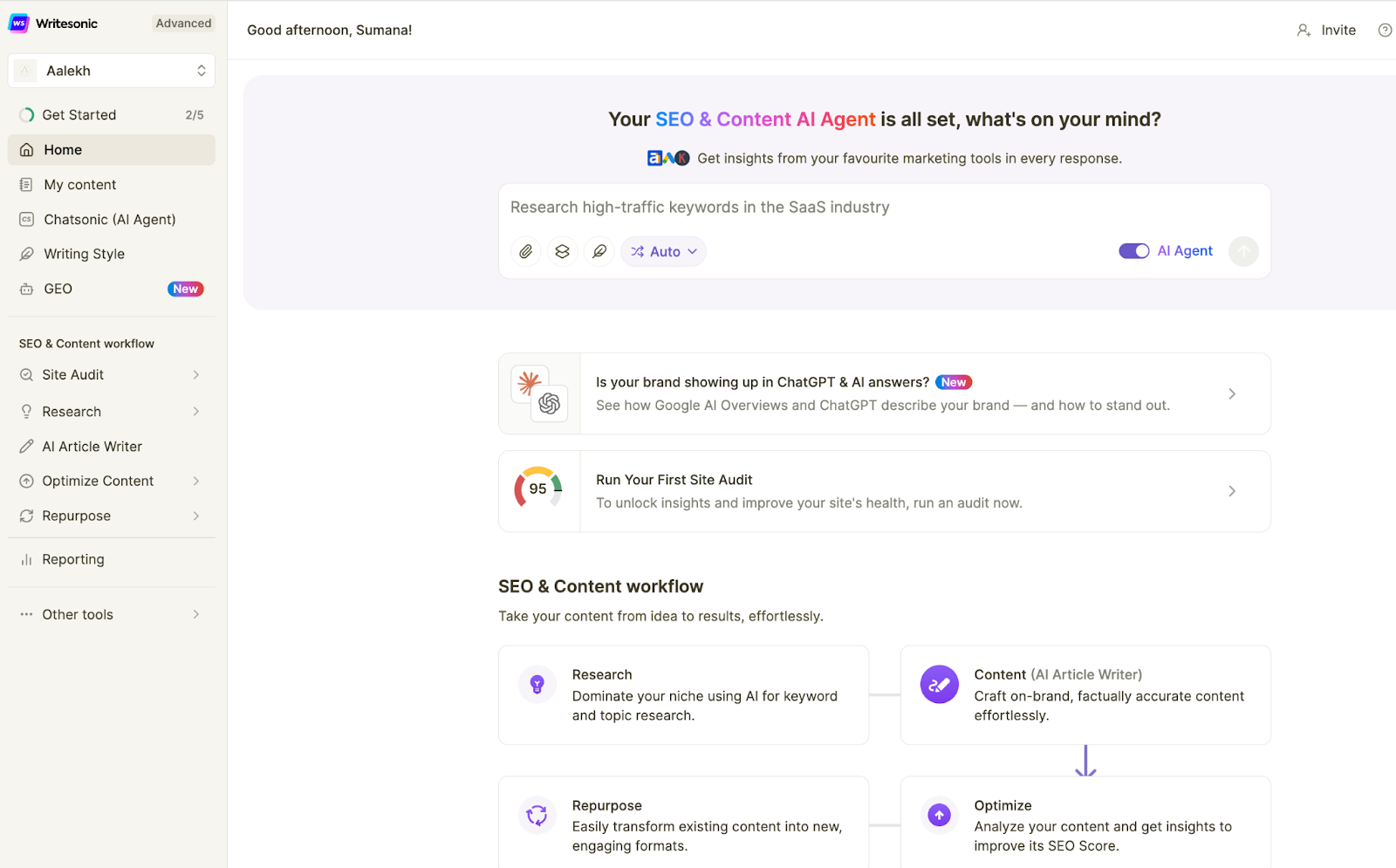1396x868 pixels.
Task: Click the 95 site score gauge
Action: [x=538, y=489]
